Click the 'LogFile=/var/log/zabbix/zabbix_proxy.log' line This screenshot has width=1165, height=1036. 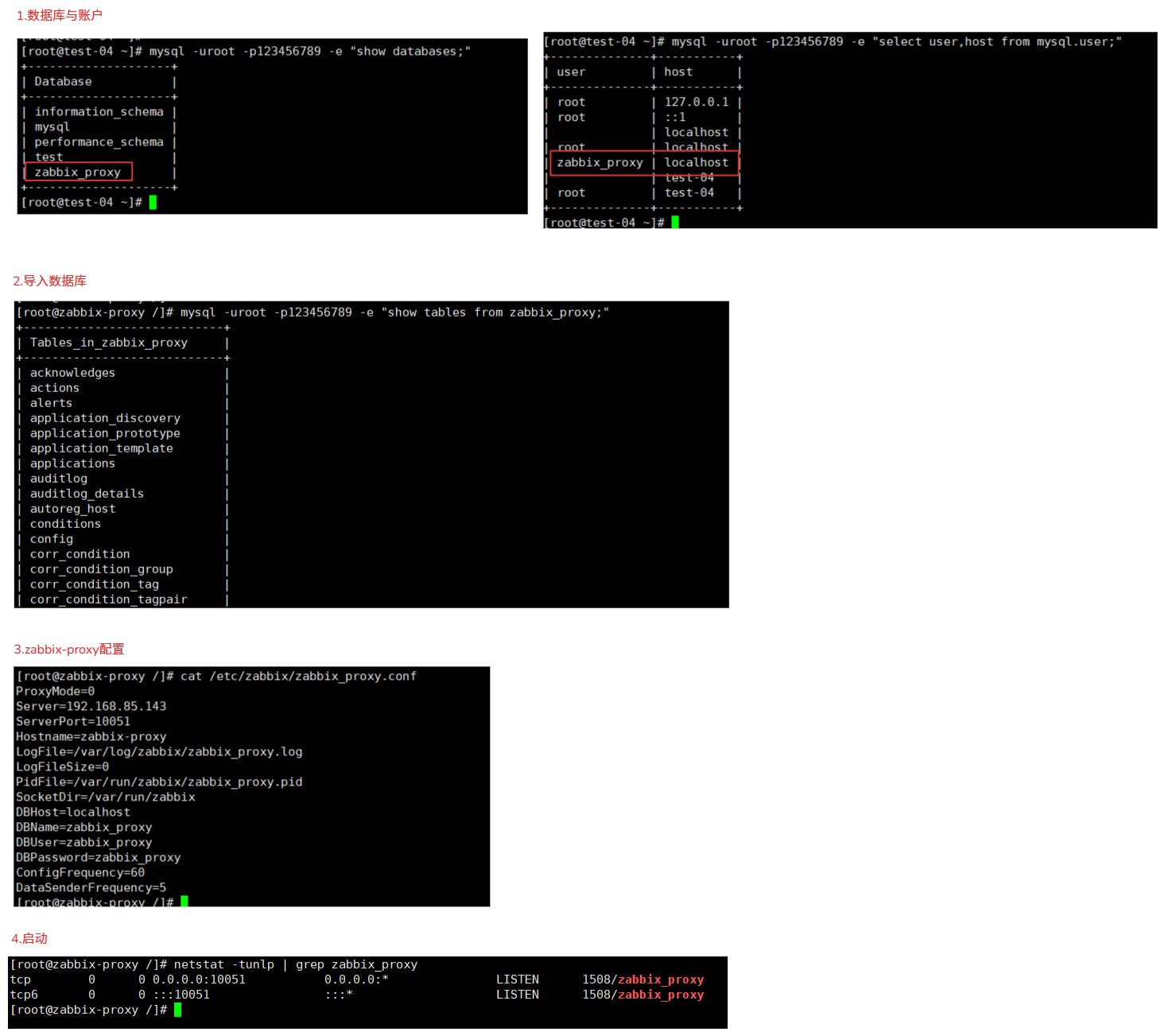click(x=159, y=751)
